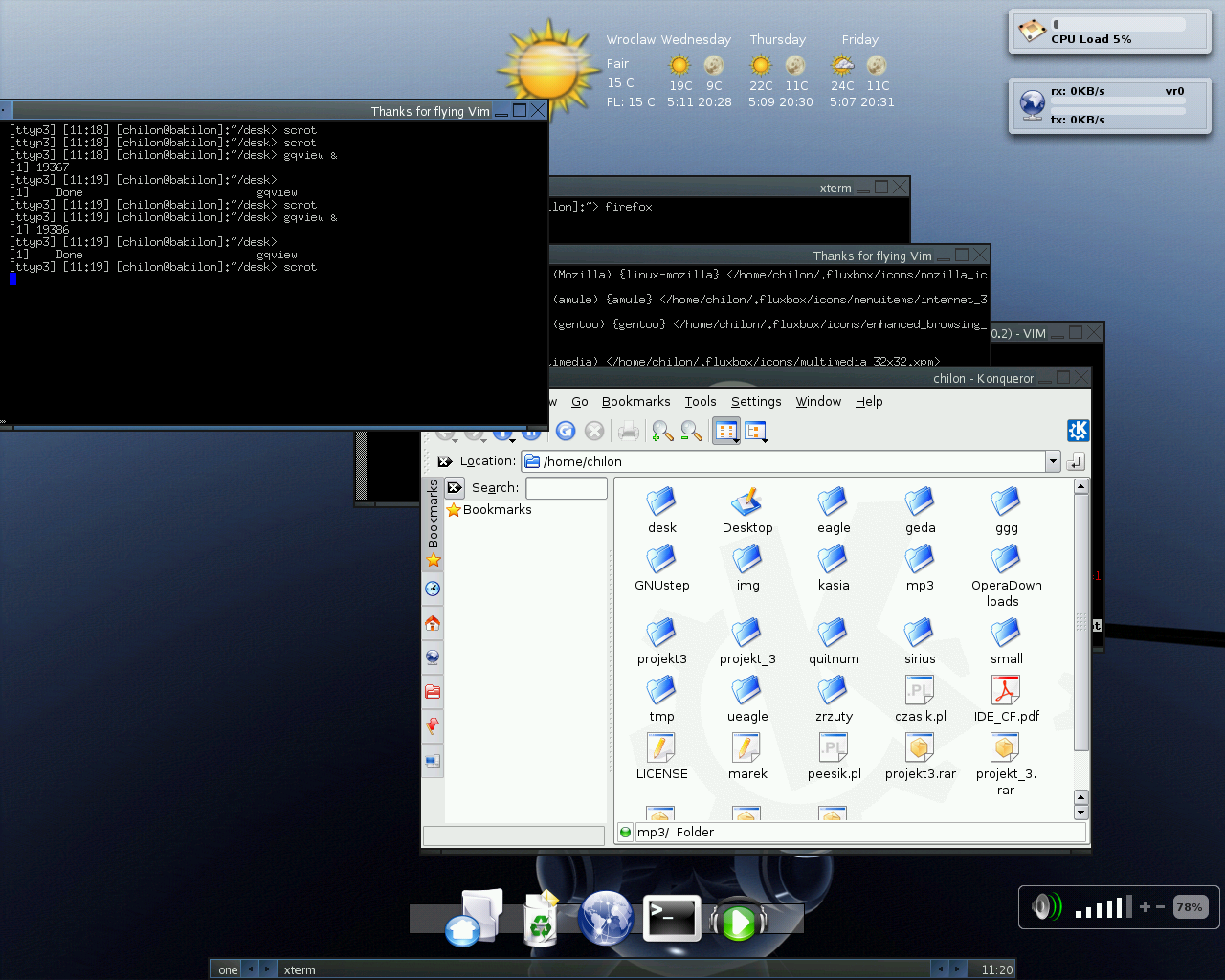Open the Home Folder sidebar icon

[433, 623]
